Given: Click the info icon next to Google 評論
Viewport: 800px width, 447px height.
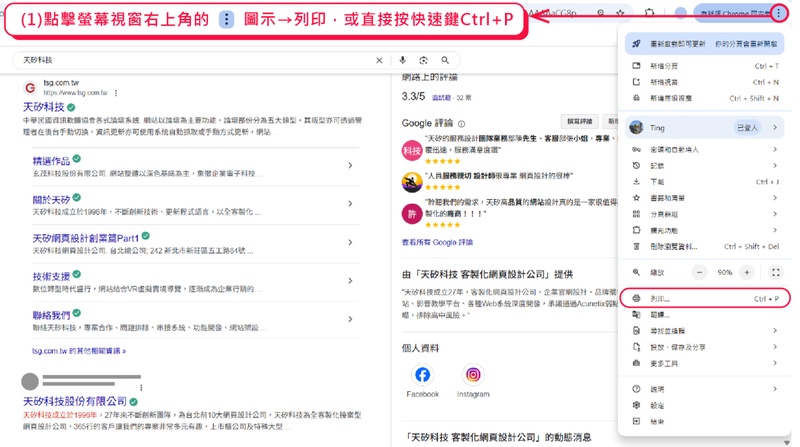Looking at the screenshot, I should click(461, 123).
